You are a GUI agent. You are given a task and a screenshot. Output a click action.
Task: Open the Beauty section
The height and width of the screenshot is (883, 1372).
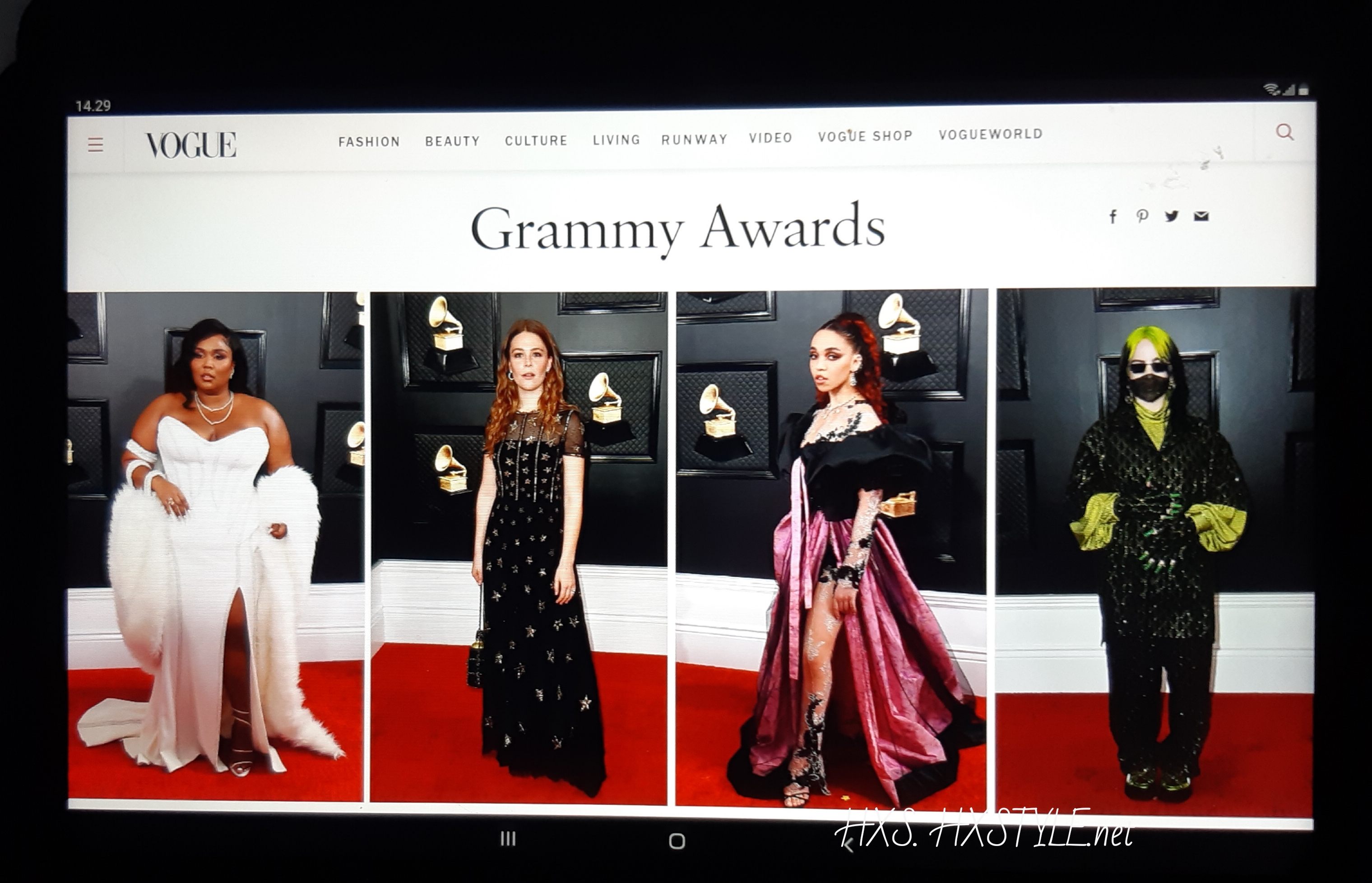pyautogui.click(x=452, y=141)
